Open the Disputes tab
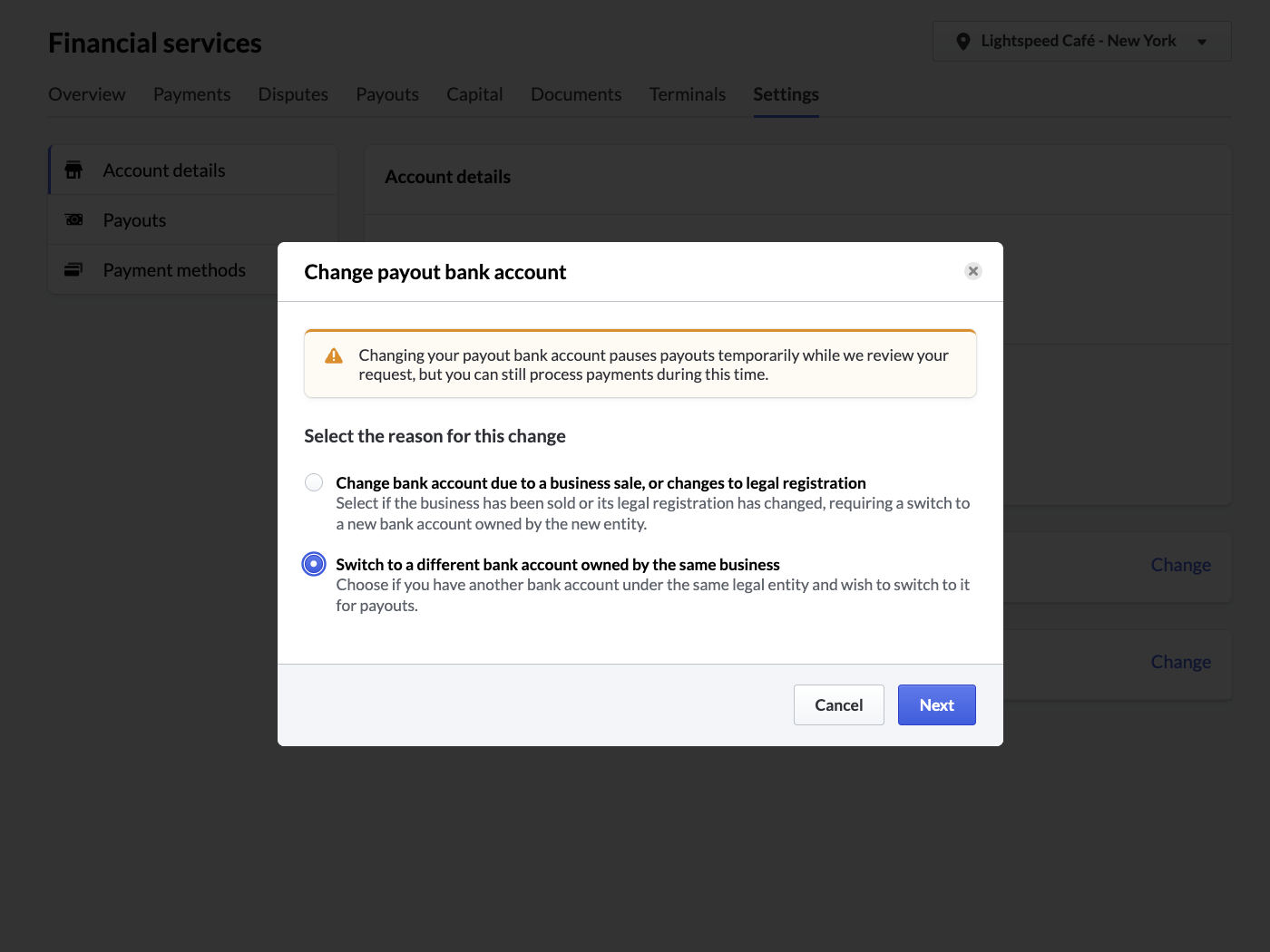1270x952 pixels. 292,94
